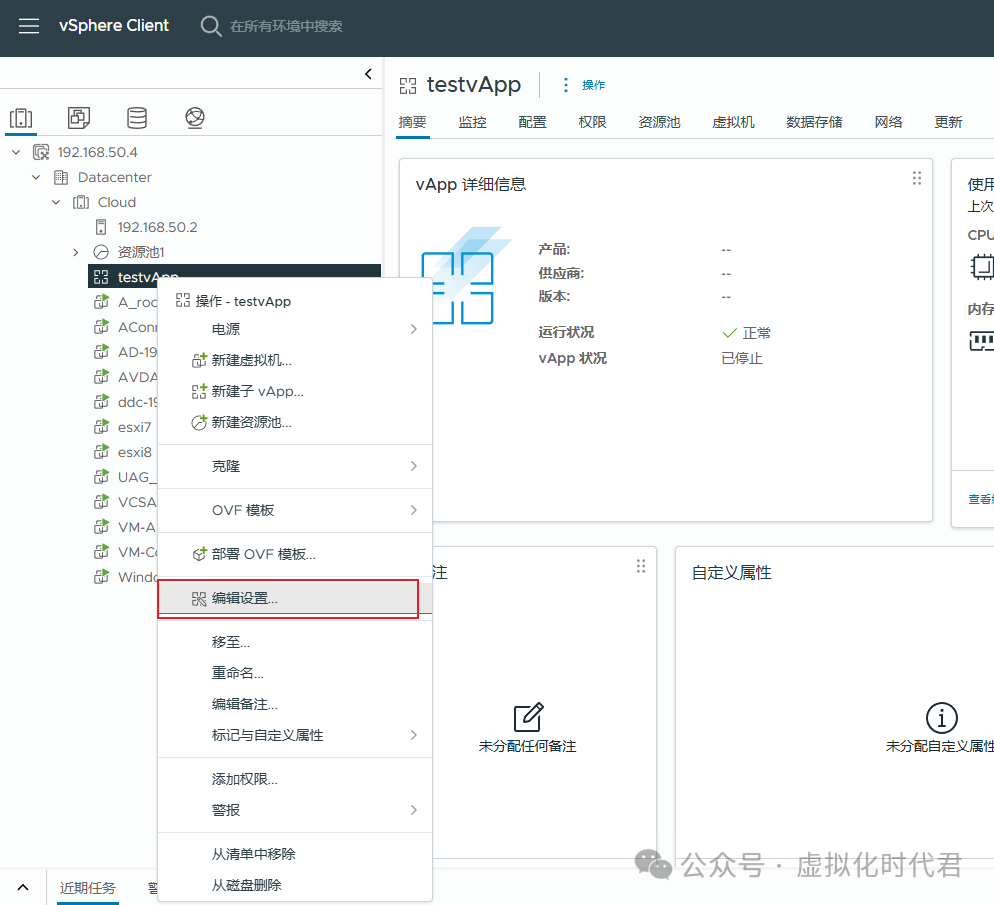The image size is (994, 905).
Task: Expand the 资源池1 resource pool
Action: [75, 252]
